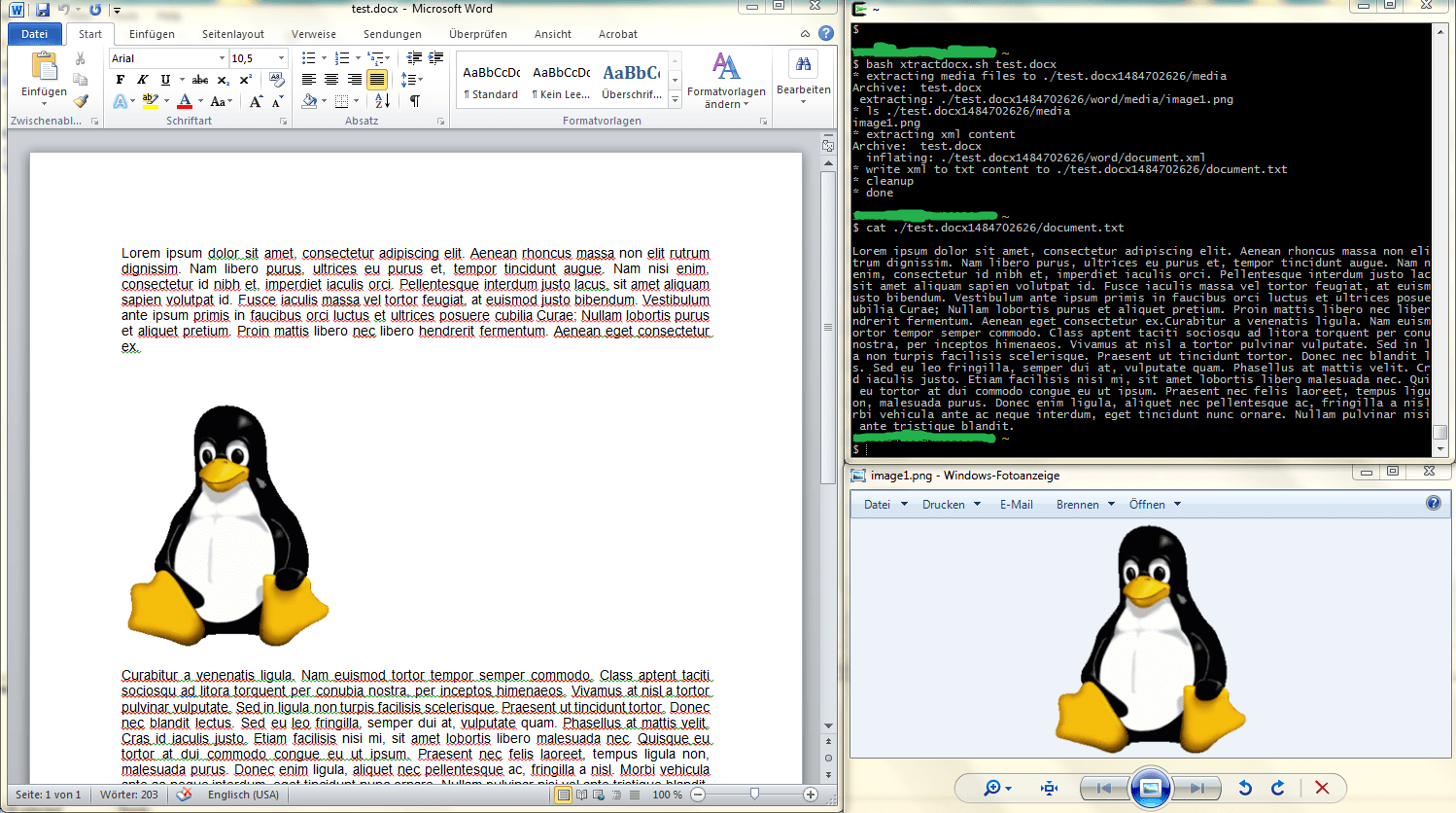Start slideshow with center button in Fotoanzeige
The image size is (1456, 813).
(1150, 788)
